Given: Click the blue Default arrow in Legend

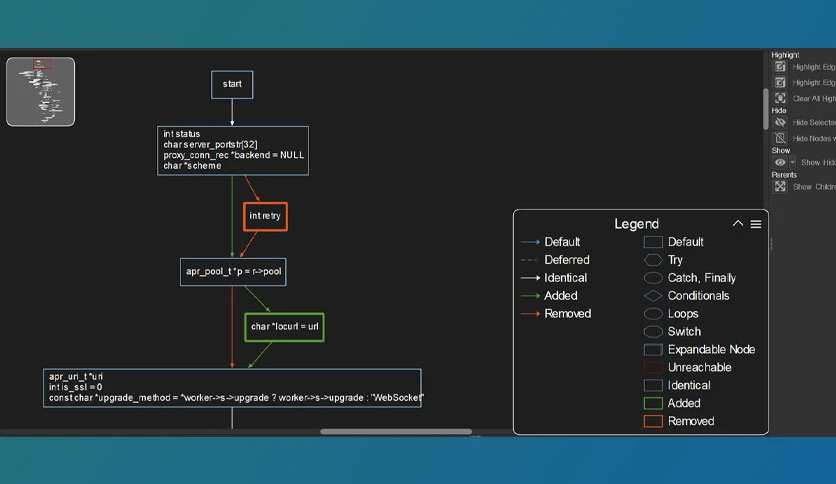Looking at the screenshot, I should [x=530, y=242].
